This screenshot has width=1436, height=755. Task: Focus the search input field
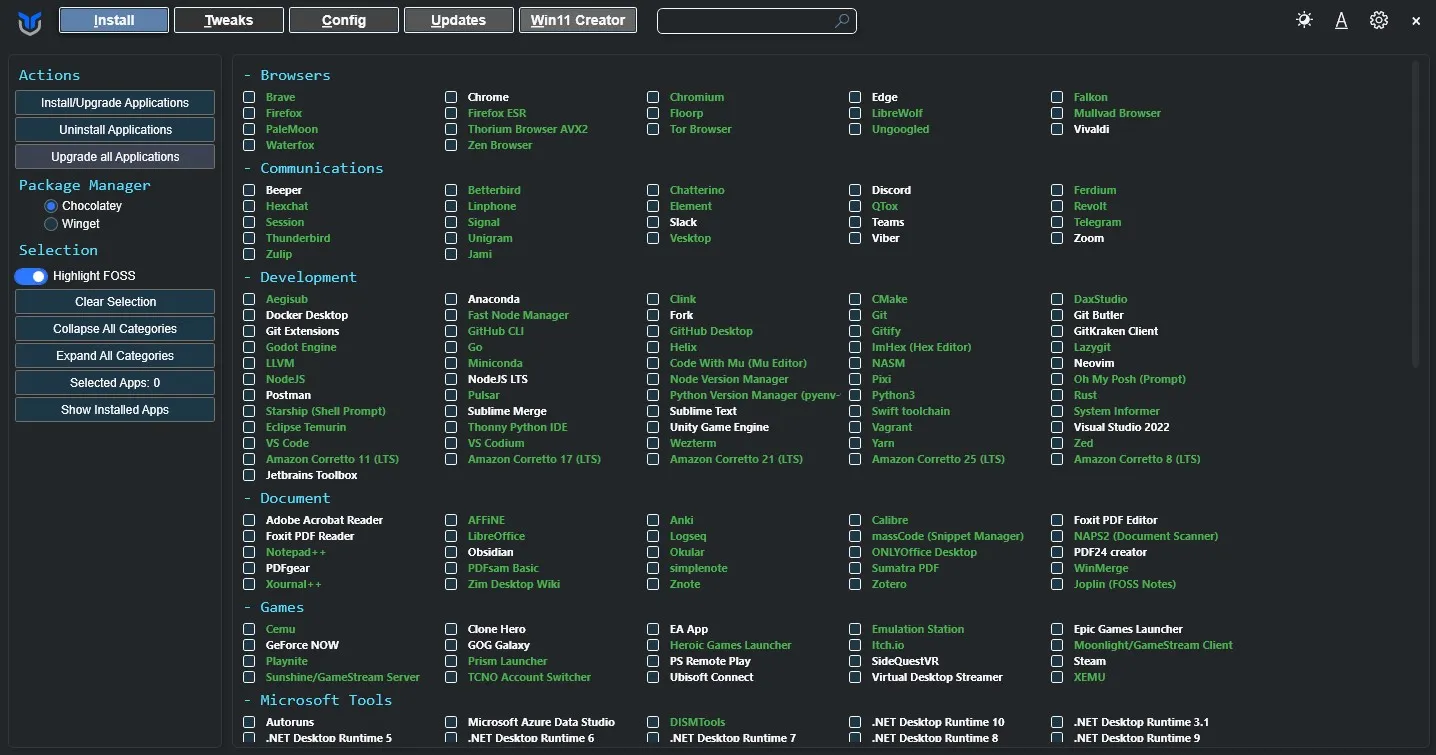click(x=745, y=20)
